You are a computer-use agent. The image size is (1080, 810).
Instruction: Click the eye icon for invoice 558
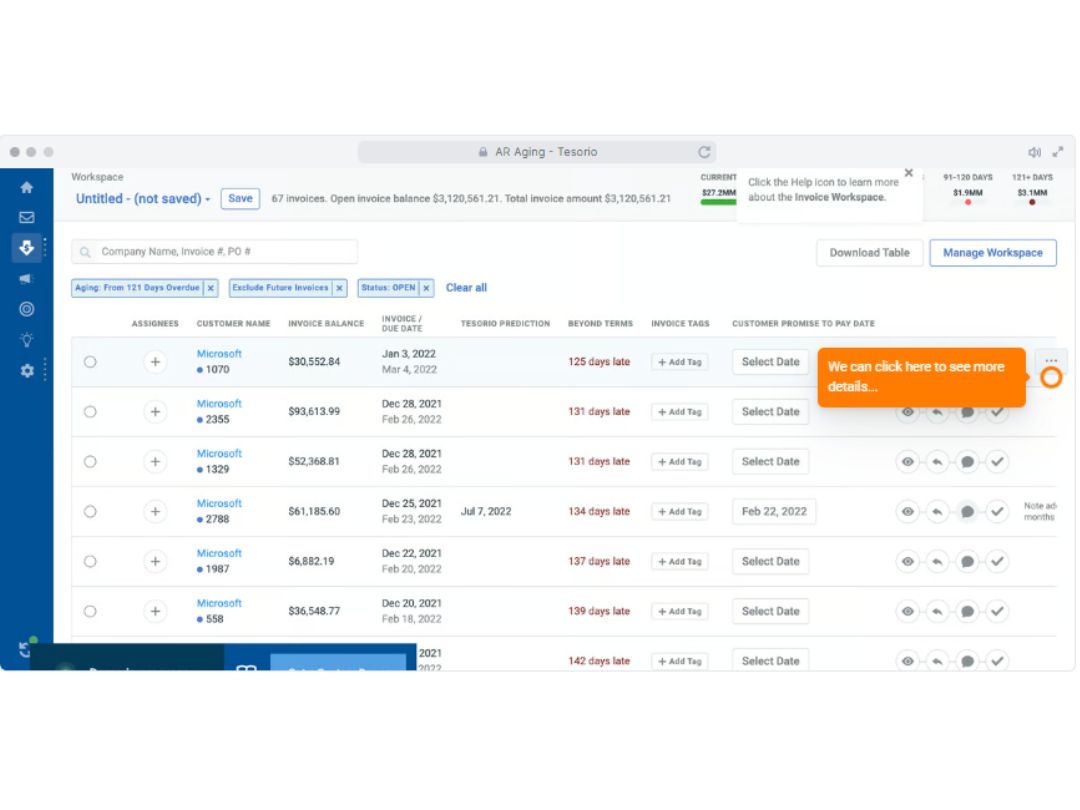coord(908,611)
